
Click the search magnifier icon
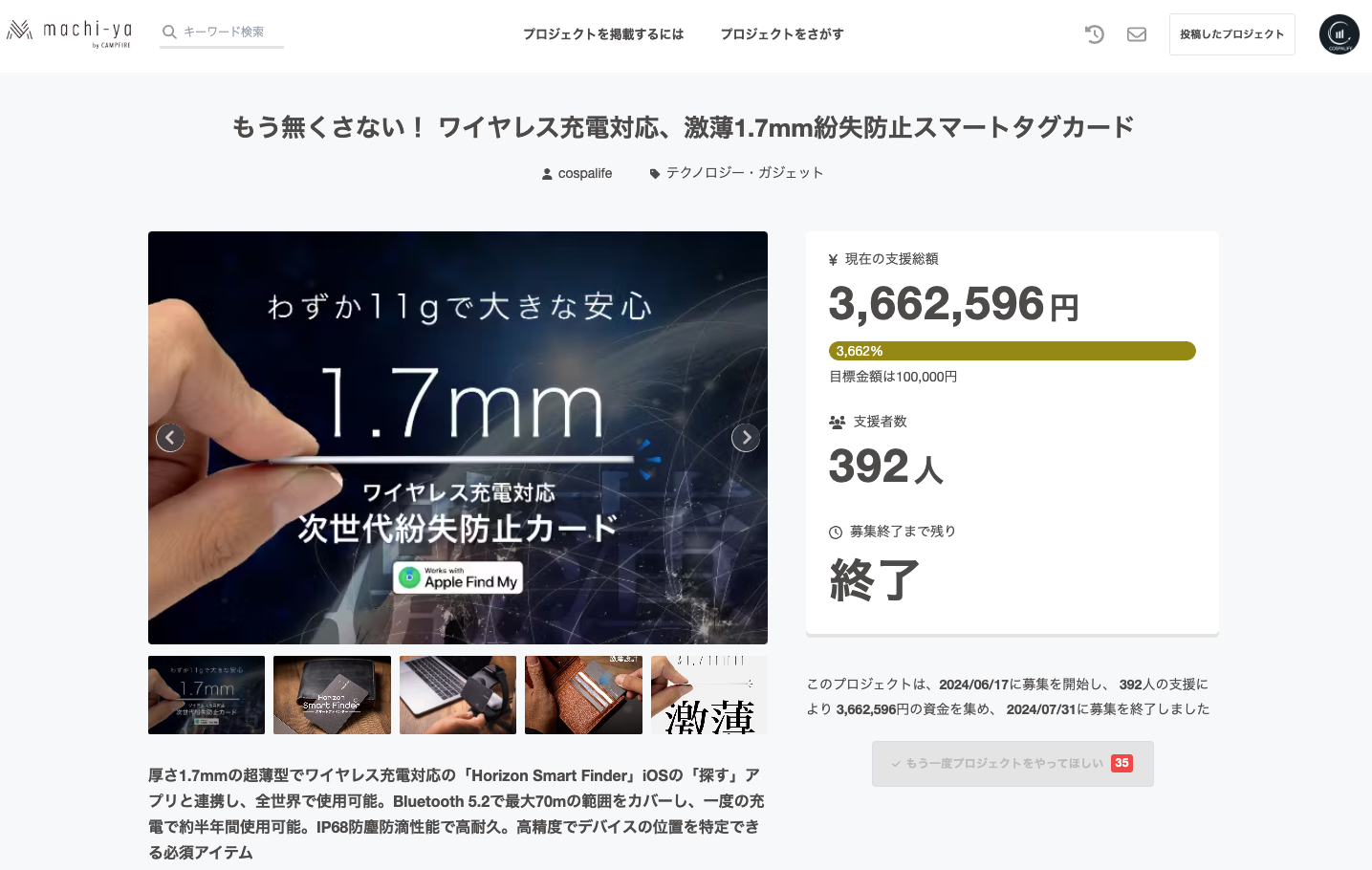[169, 32]
